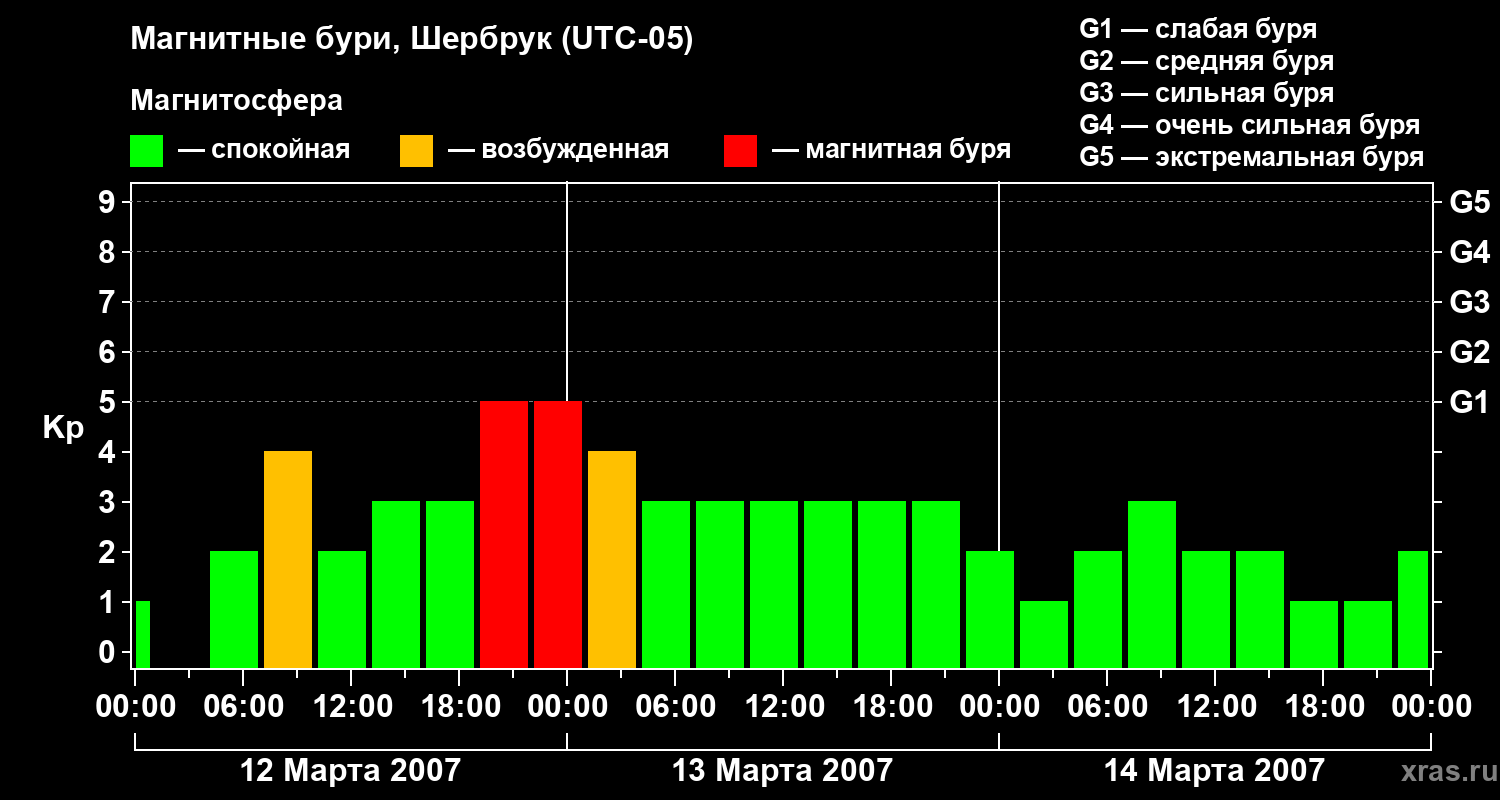Click the orange Kp 4 bar on 13 March
1500x800 pixels.
coord(612,559)
